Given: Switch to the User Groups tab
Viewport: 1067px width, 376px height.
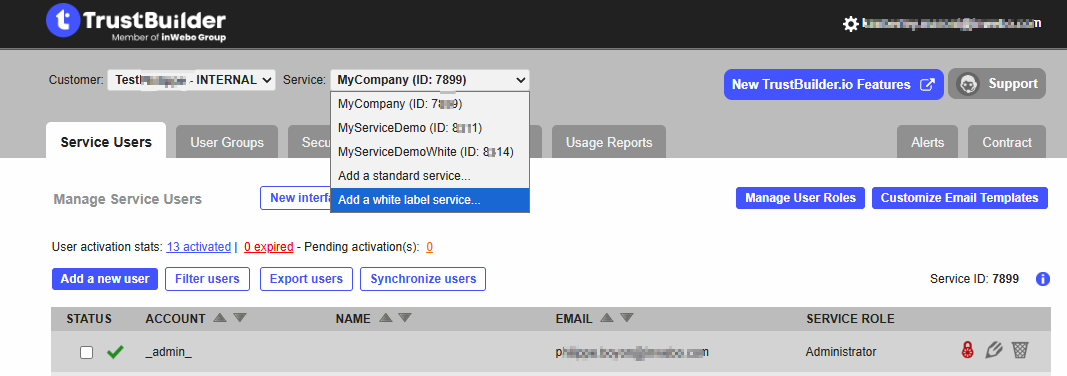Looking at the screenshot, I should tap(227, 142).
